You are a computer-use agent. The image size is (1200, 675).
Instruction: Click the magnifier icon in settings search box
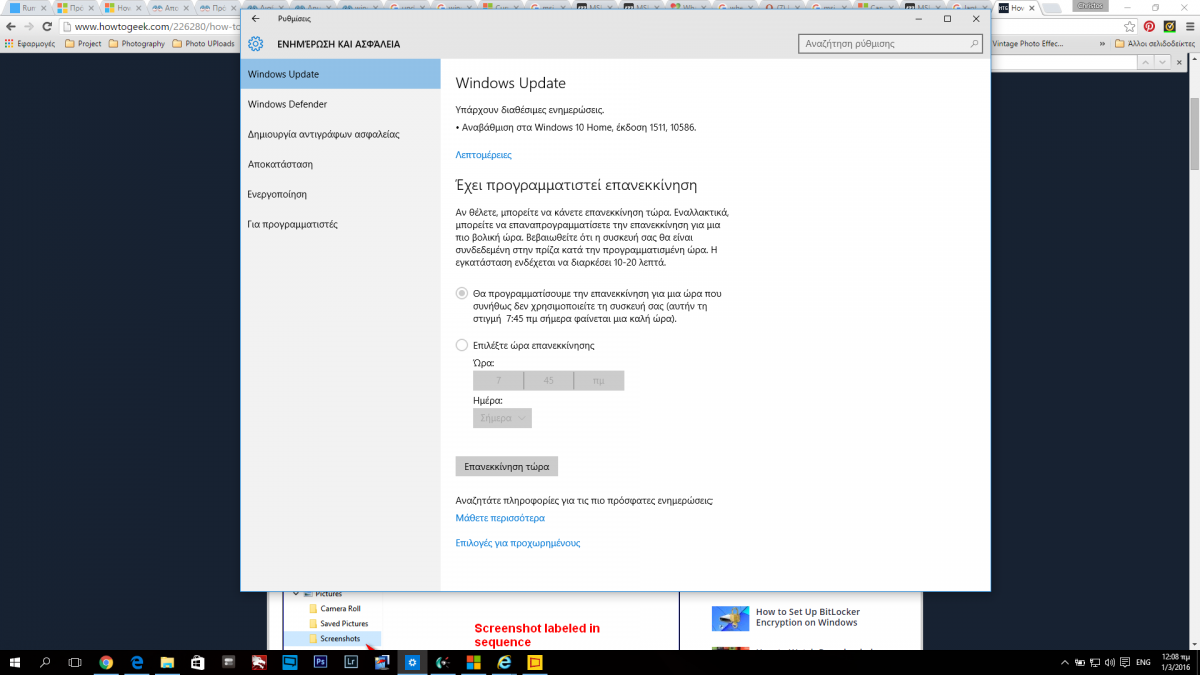pos(974,44)
